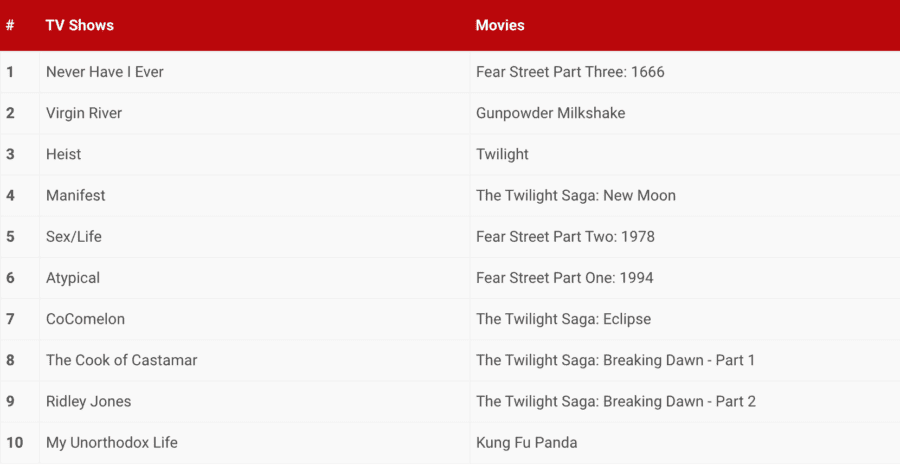This screenshot has height=465, width=900.
Task: Select Fear Street Part Three: 1666
Action: (570, 72)
